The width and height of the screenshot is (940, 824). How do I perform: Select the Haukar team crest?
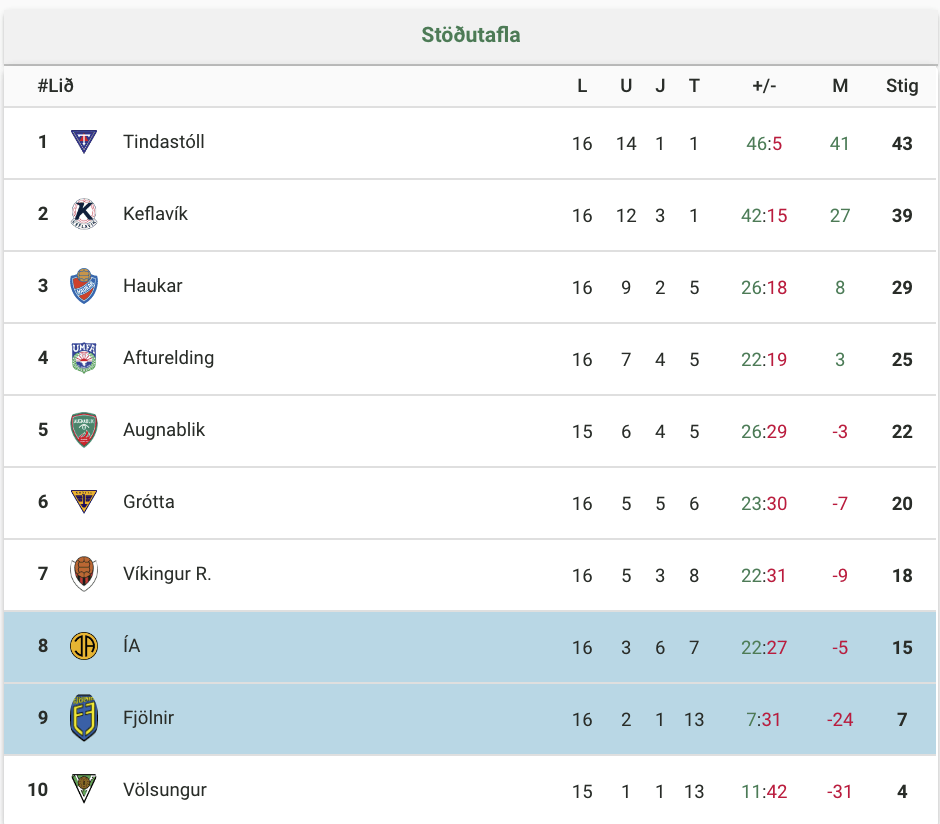[x=84, y=286]
